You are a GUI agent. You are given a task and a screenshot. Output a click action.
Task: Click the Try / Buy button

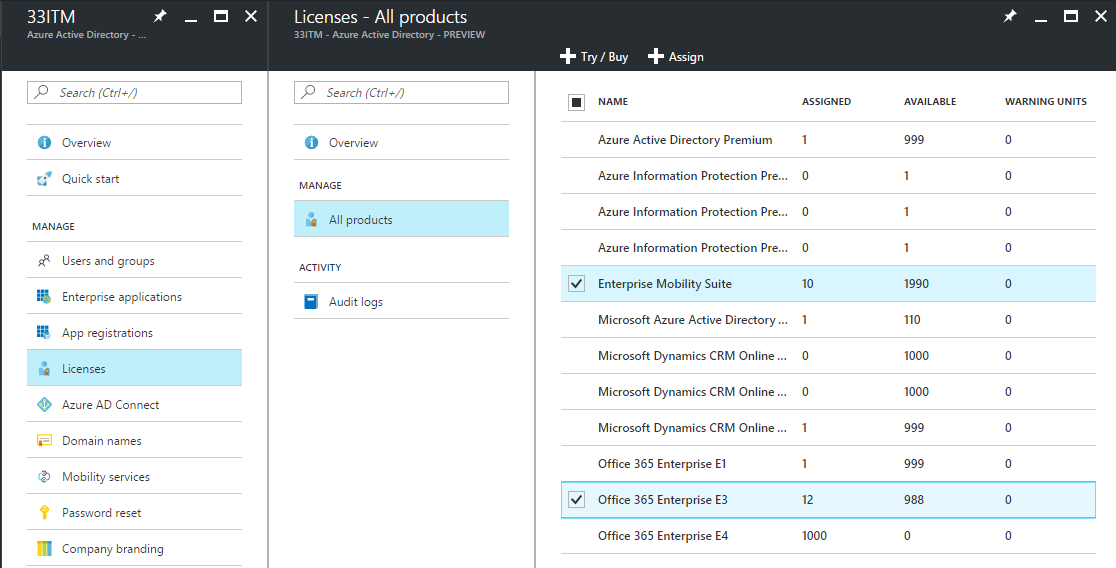pos(594,56)
